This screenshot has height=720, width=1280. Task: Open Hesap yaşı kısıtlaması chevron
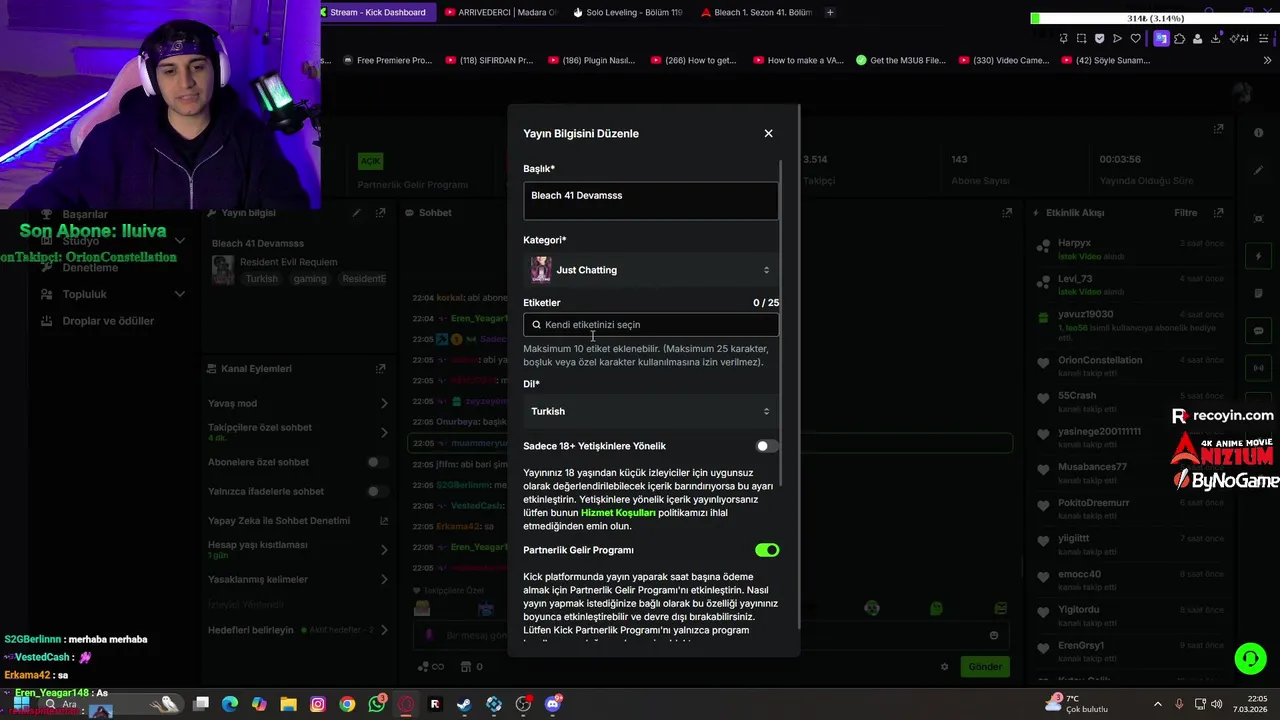point(384,549)
